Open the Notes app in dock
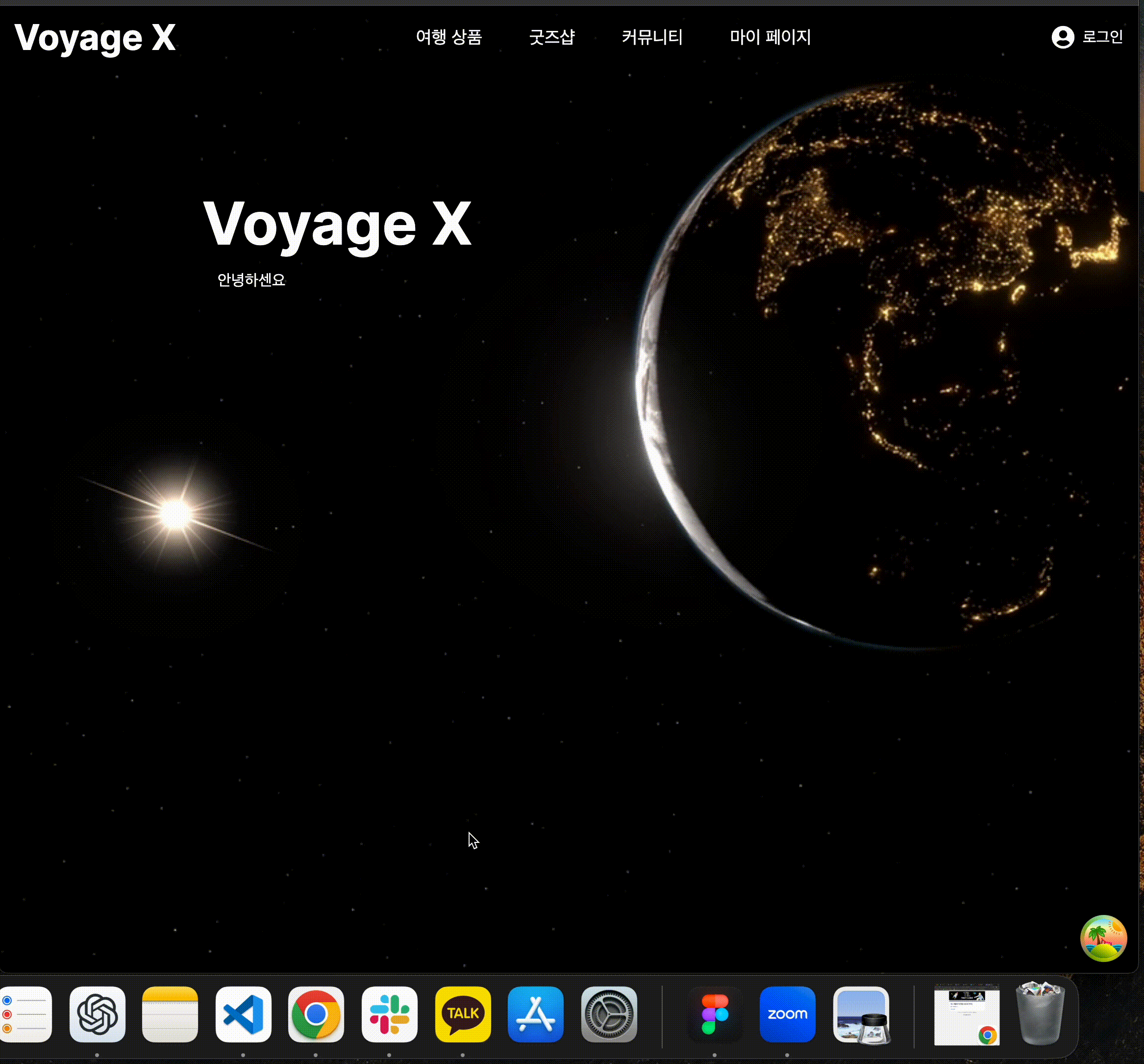Screen dimensions: 1144x1064 170,1014
